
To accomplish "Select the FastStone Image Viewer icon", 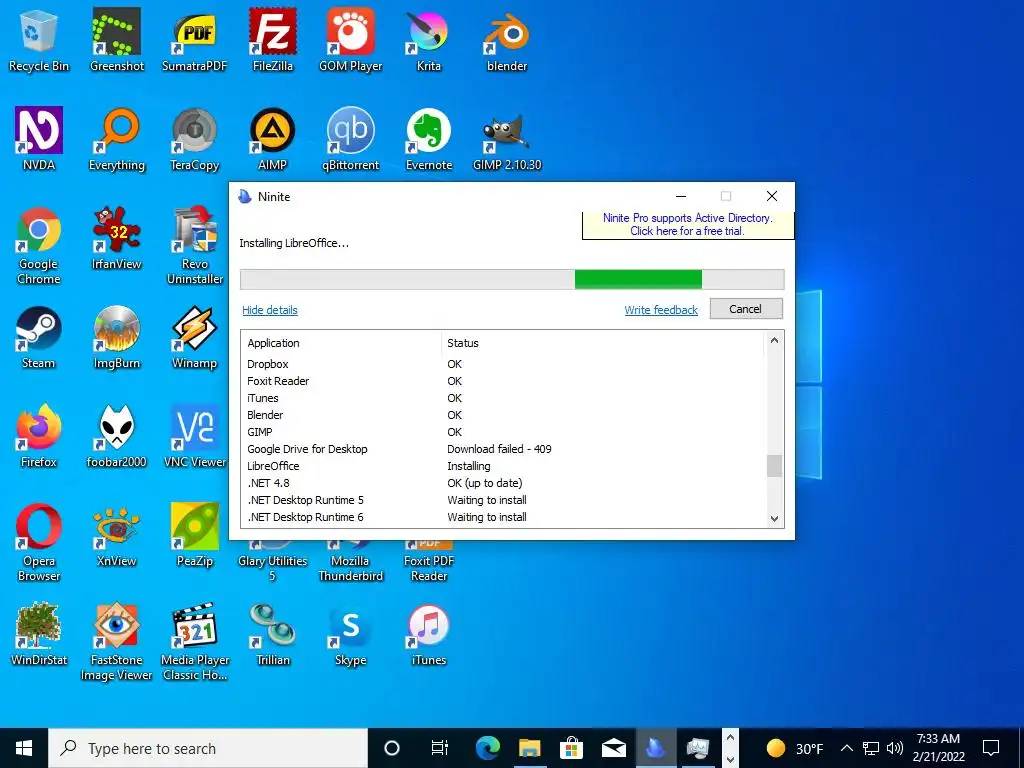I will [x=117, y=641].
